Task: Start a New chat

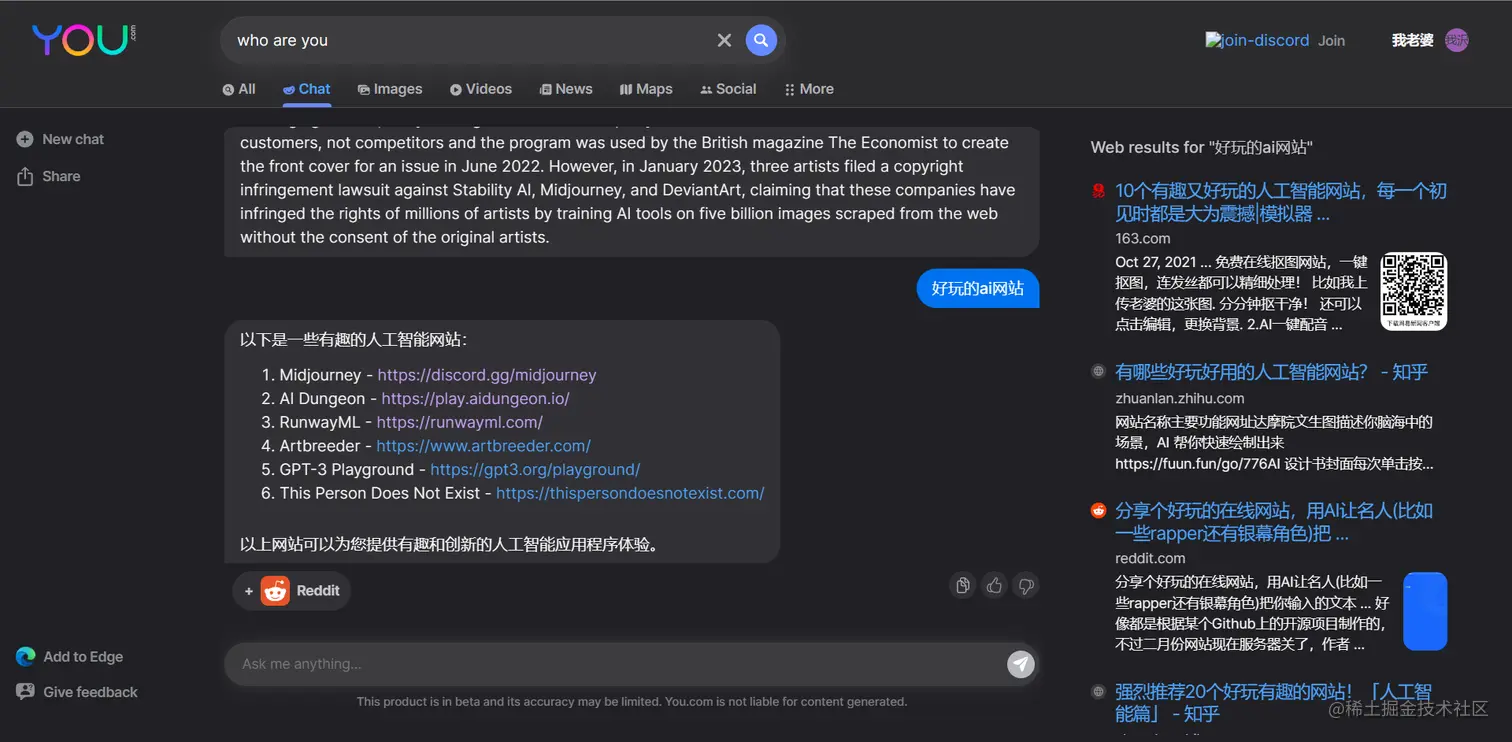Action: [60, 139]
